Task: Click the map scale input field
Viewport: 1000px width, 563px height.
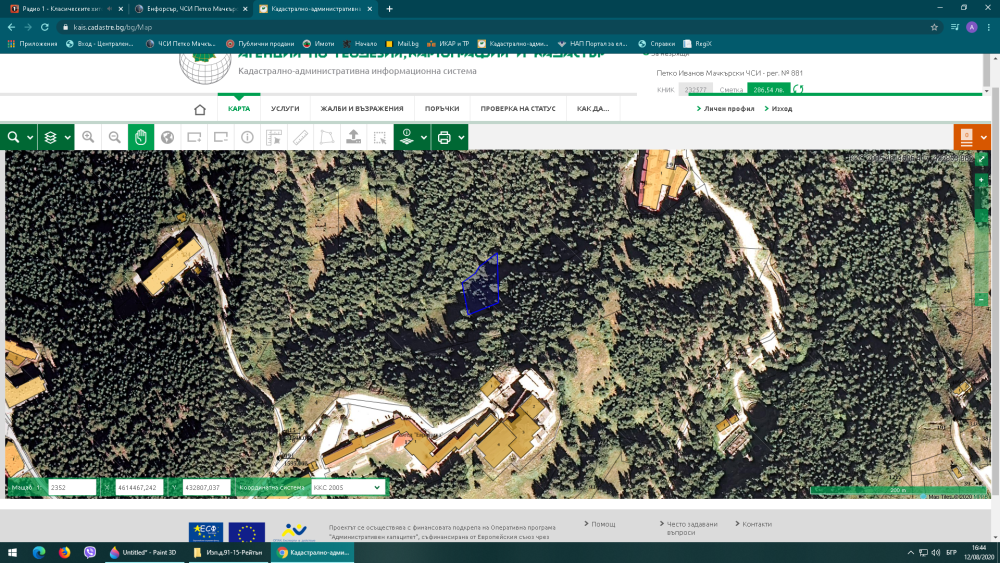Action: coord(71,487)
